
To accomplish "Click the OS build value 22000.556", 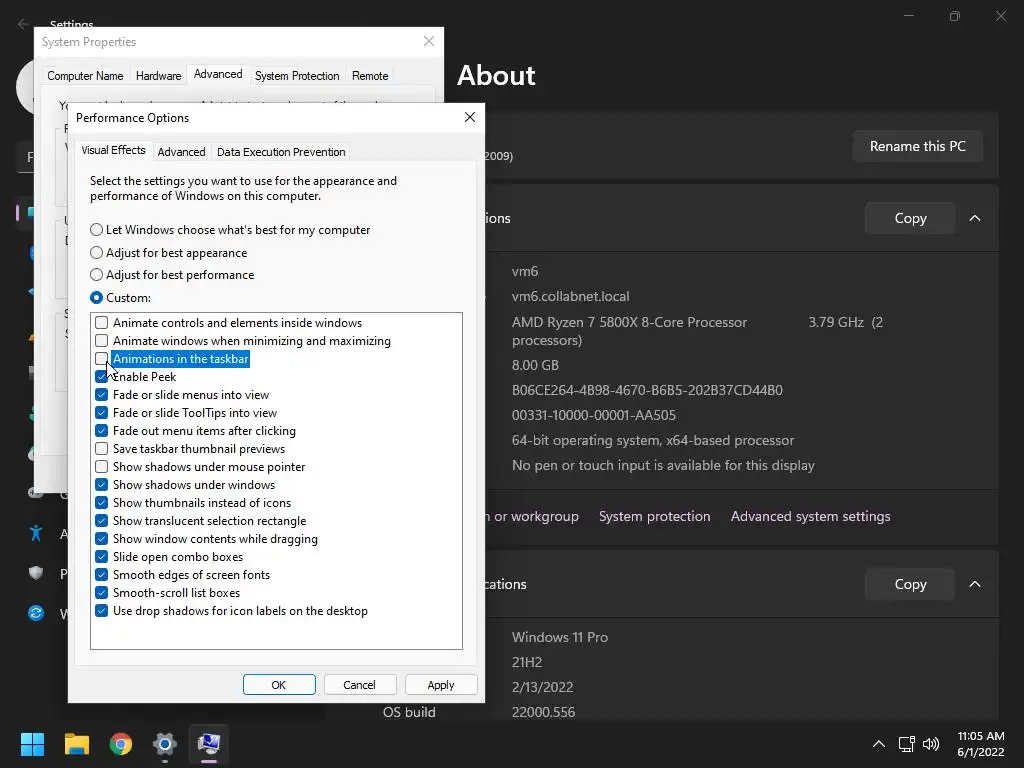I will (543, 712).
